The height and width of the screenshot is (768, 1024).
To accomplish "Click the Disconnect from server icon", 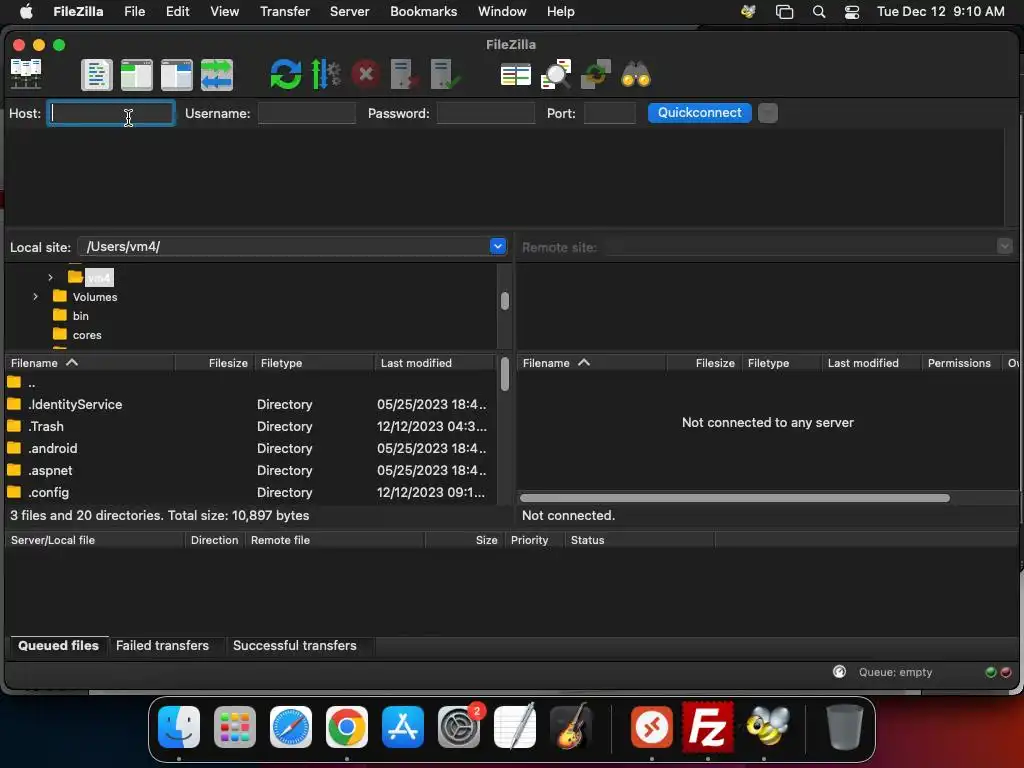I will tap(404, 74).
